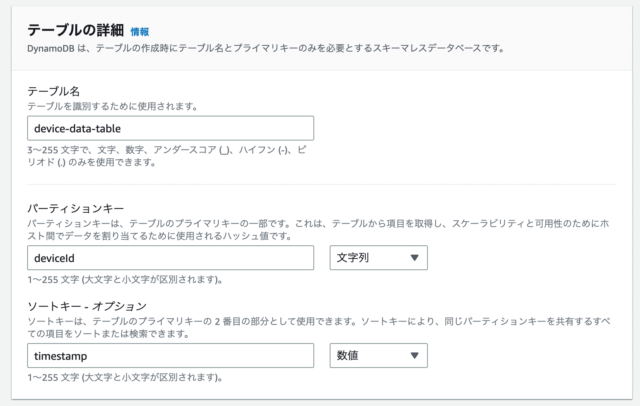Open the 文字列 partition key type dropdown
This screenshot has width=640, height=406.
click(378, 257)
